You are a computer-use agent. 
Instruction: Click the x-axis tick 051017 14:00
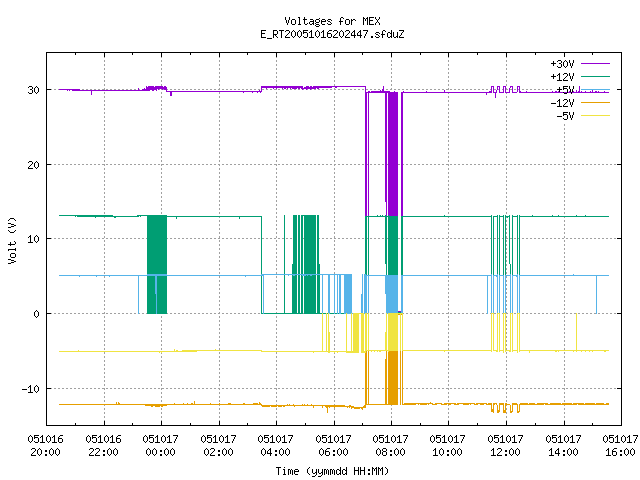pos(564,445)
